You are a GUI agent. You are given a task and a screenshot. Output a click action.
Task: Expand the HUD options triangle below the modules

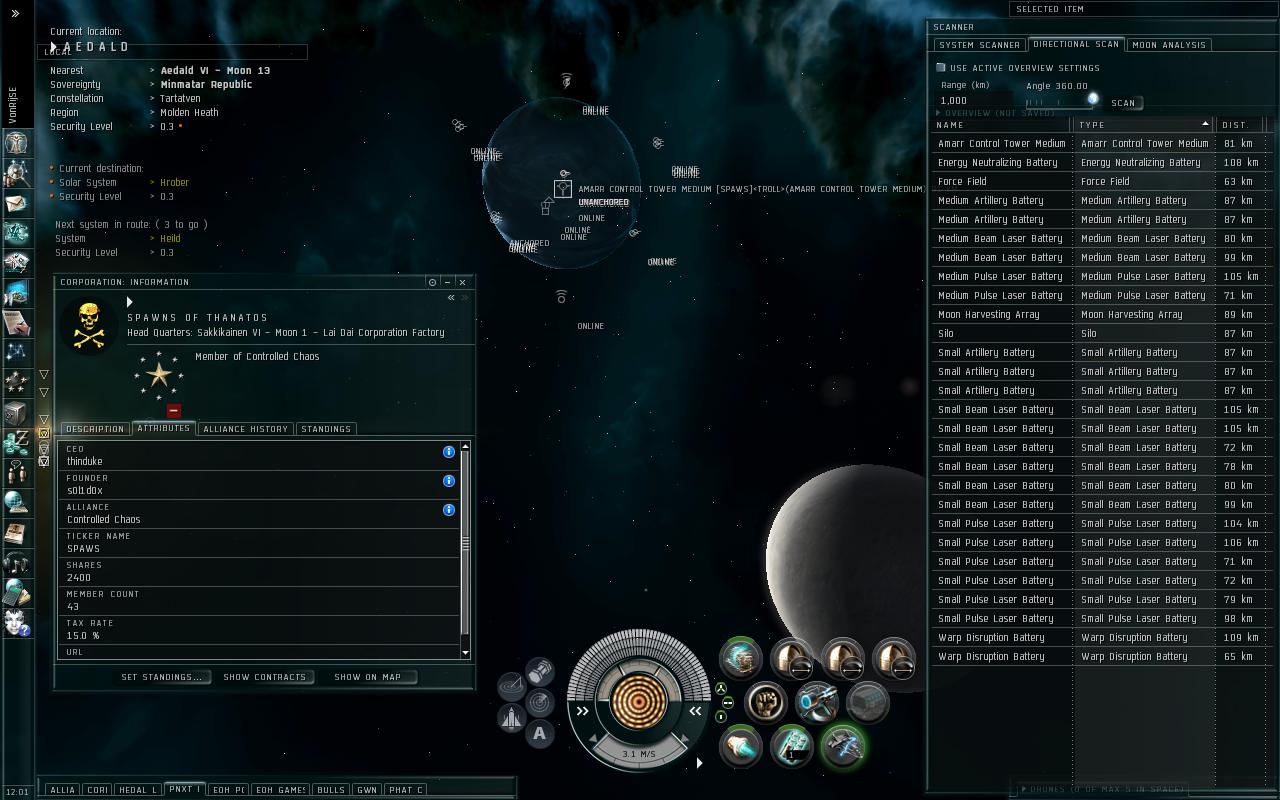click(x=699, y=763)
